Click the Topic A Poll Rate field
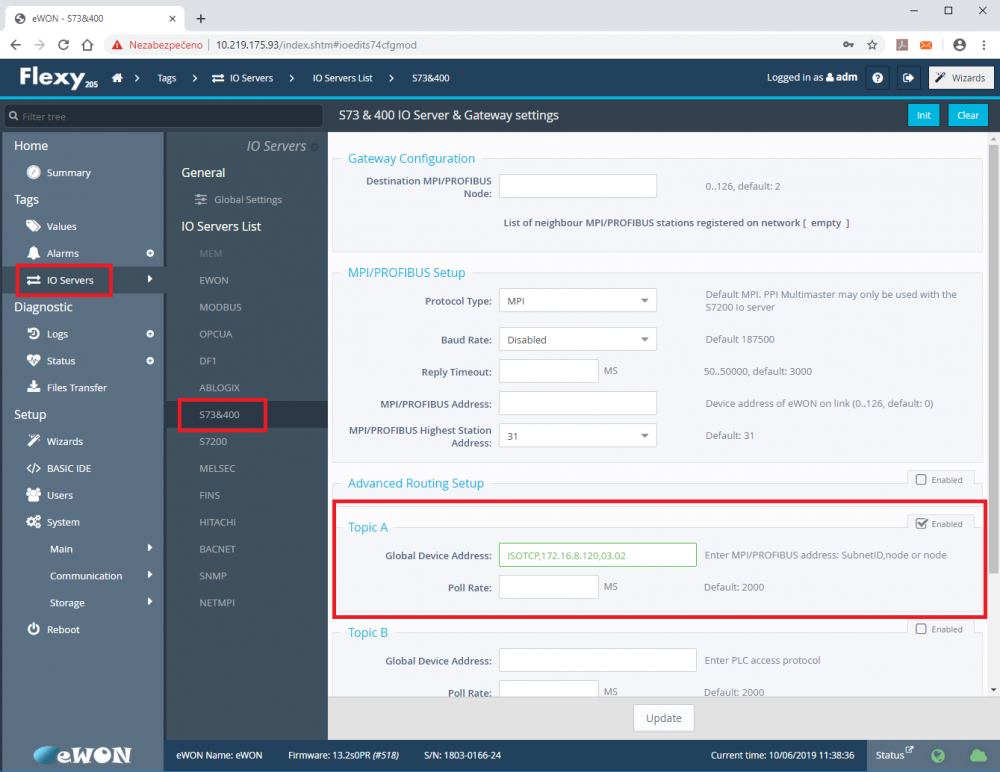 548,586
